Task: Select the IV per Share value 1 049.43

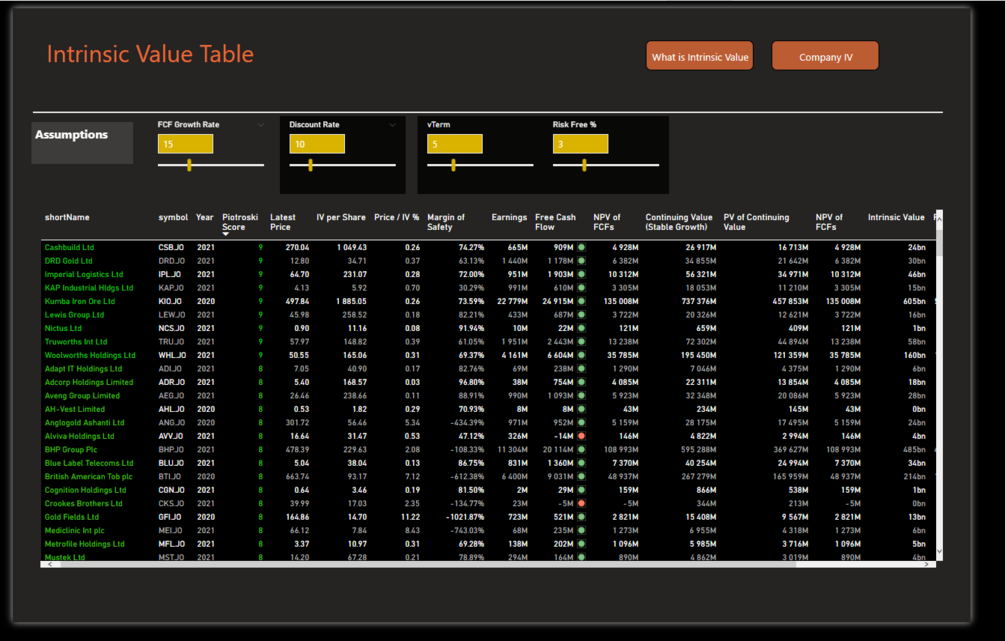Action: pos(352,247)
